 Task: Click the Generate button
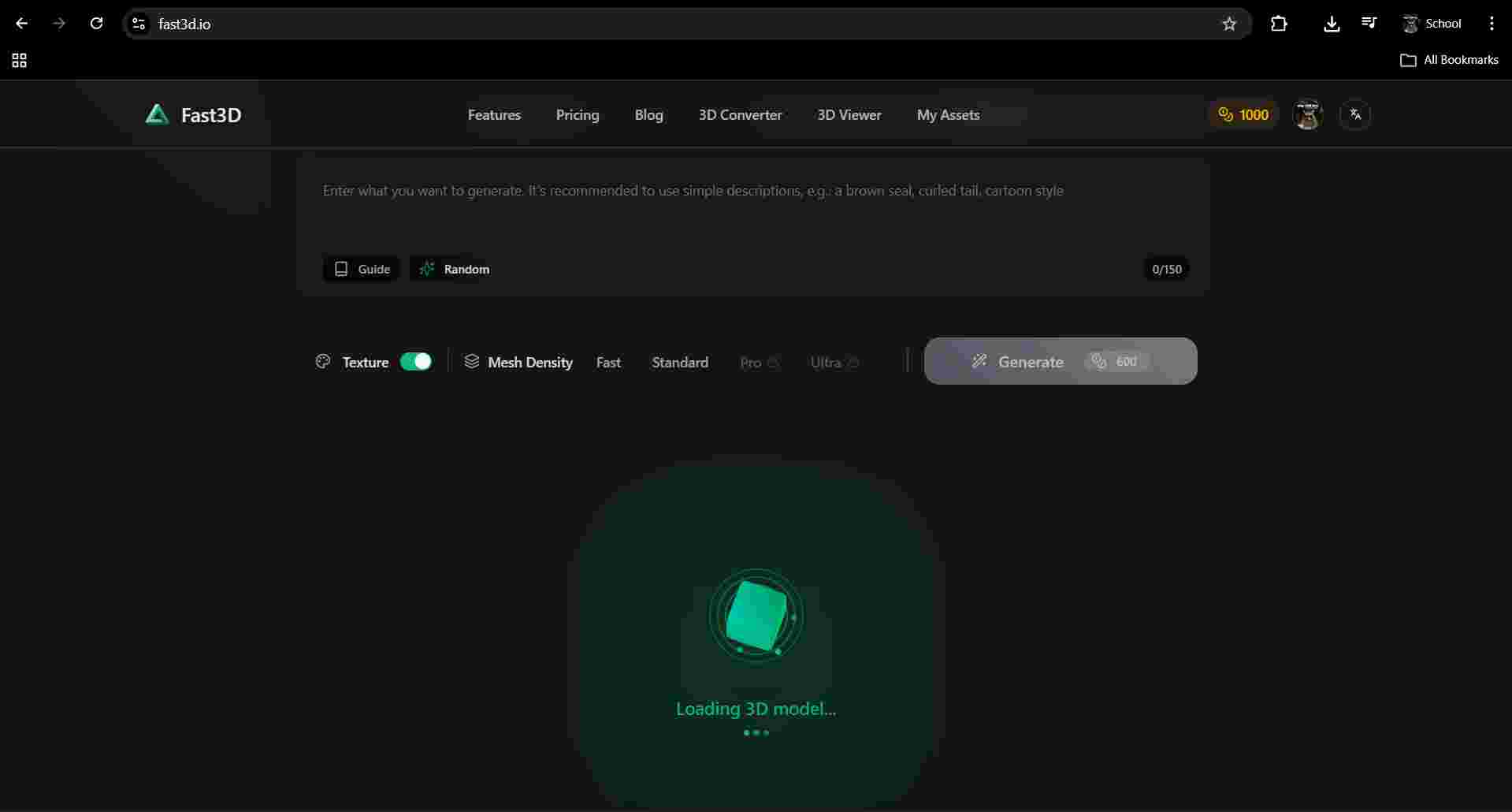point(1061,361)
